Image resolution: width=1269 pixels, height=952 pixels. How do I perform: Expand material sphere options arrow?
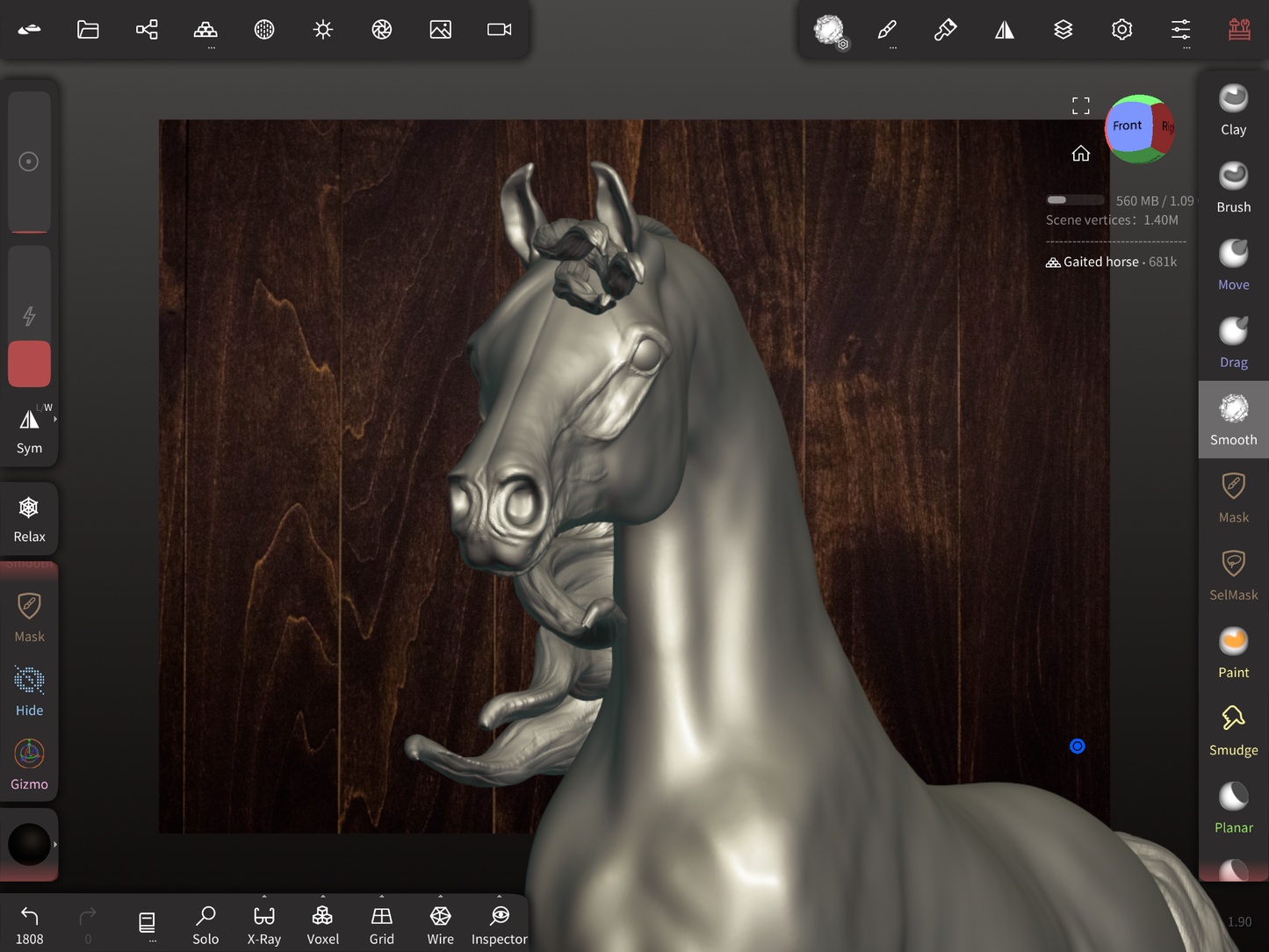click(x=55, y=845)
